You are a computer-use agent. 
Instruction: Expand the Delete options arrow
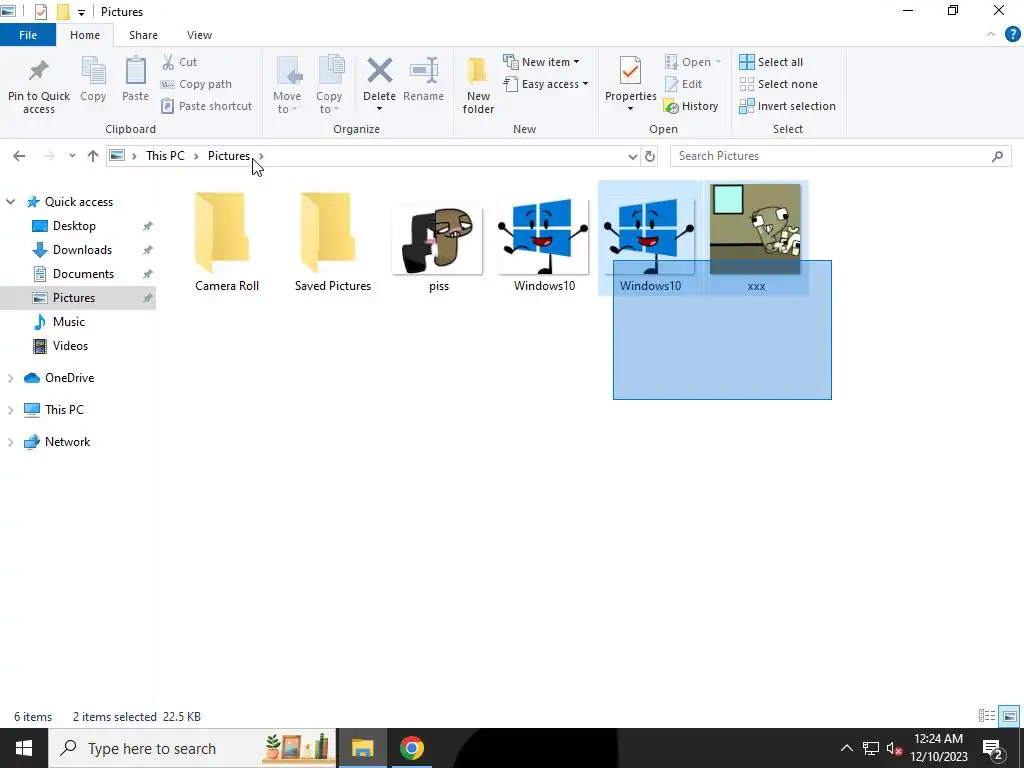coord(379,108)
